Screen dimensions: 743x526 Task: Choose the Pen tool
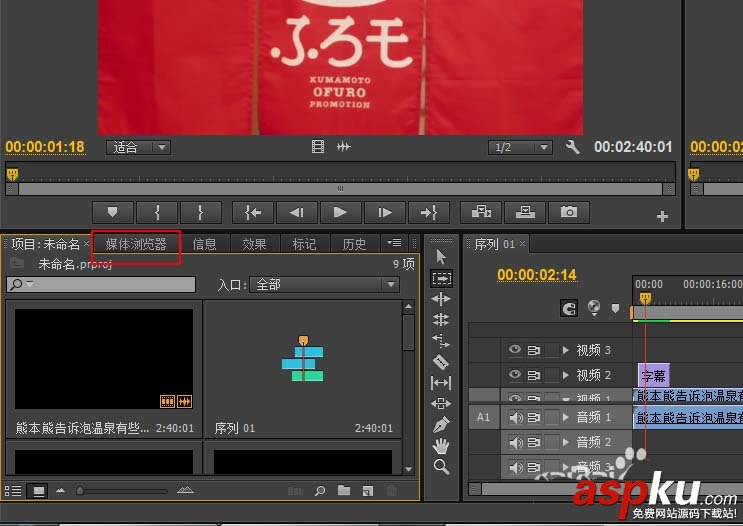click(x=441, y=425)
